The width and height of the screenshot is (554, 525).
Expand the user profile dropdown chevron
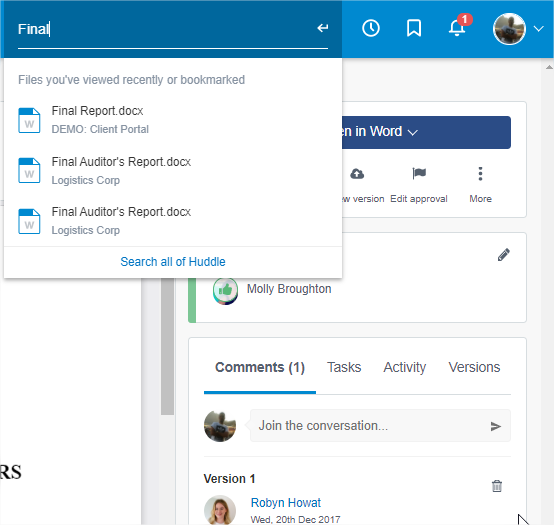538,29
